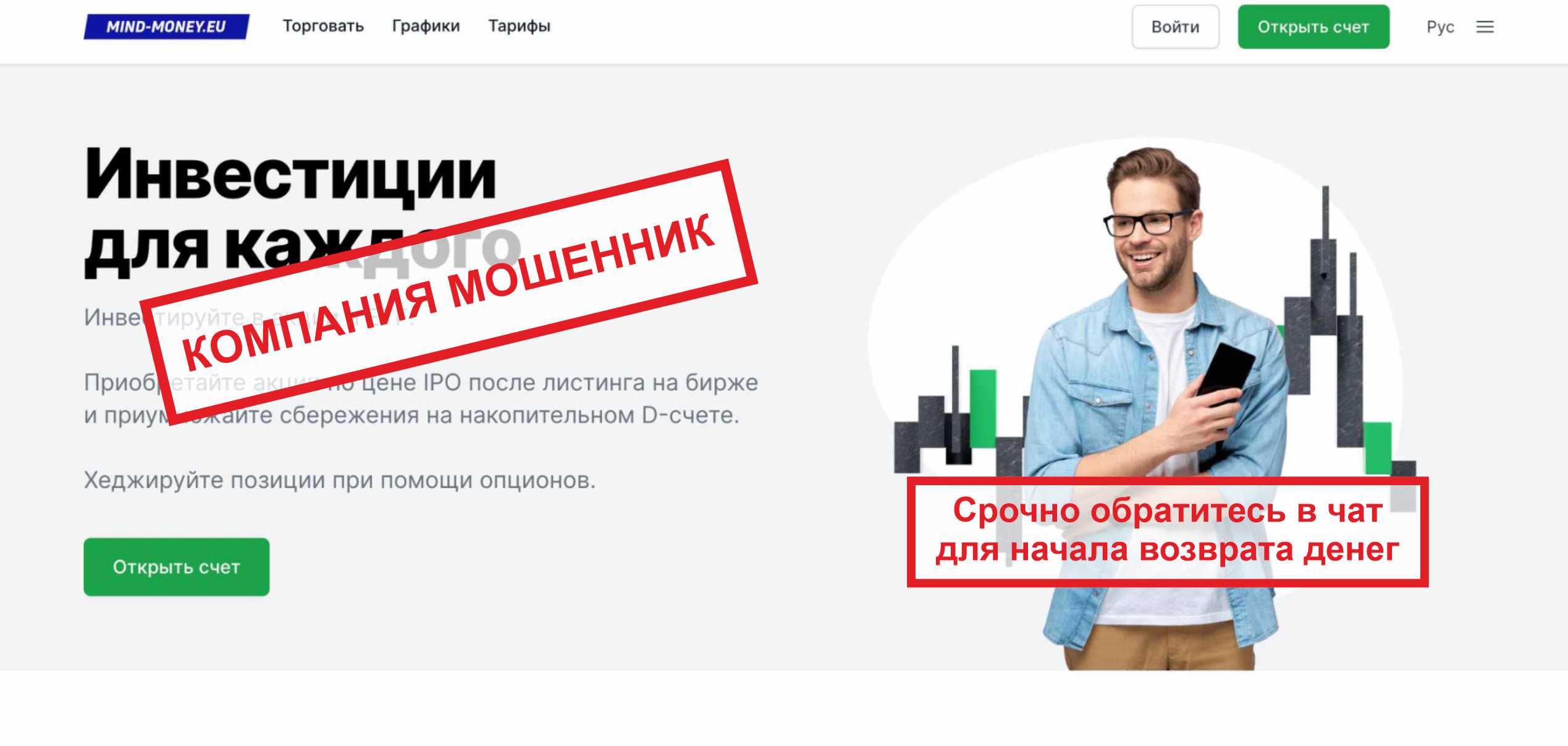
Task: Open the hamburger menu icon
Action: [1485, 27]
